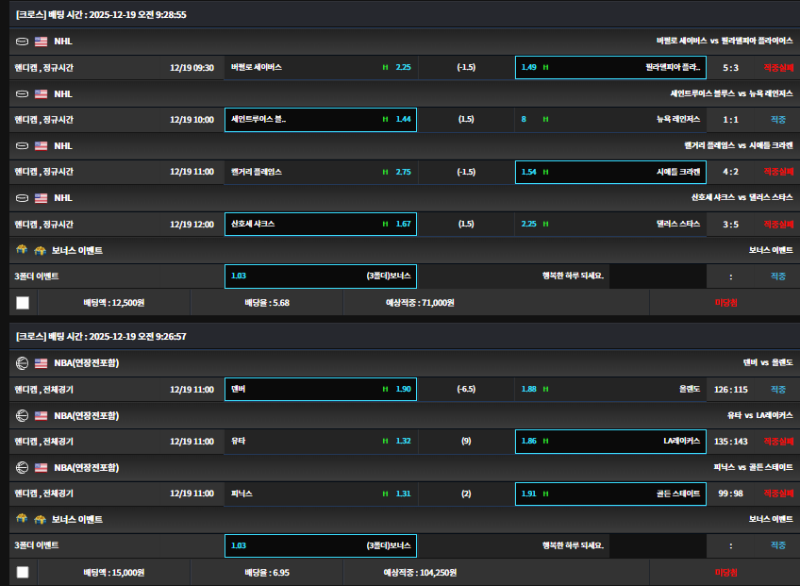Click the hockey puck icon beside the Buffalo Sabres NHL match
Image resolution: width=800 pixels, height=586 pixels.
click(x=22, y=42)
